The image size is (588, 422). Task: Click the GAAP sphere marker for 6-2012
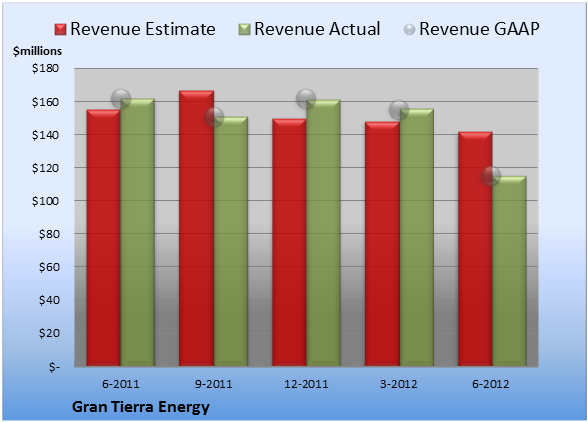(x=491, y=176)
